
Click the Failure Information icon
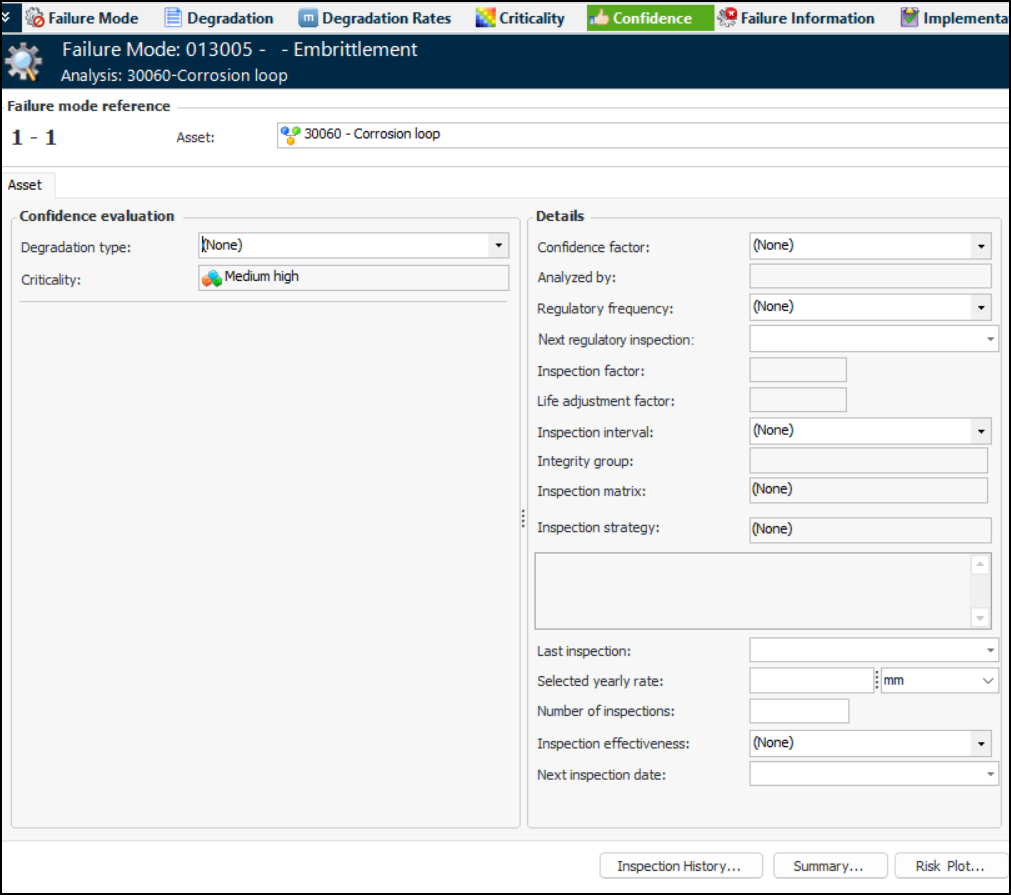point(727,18)
